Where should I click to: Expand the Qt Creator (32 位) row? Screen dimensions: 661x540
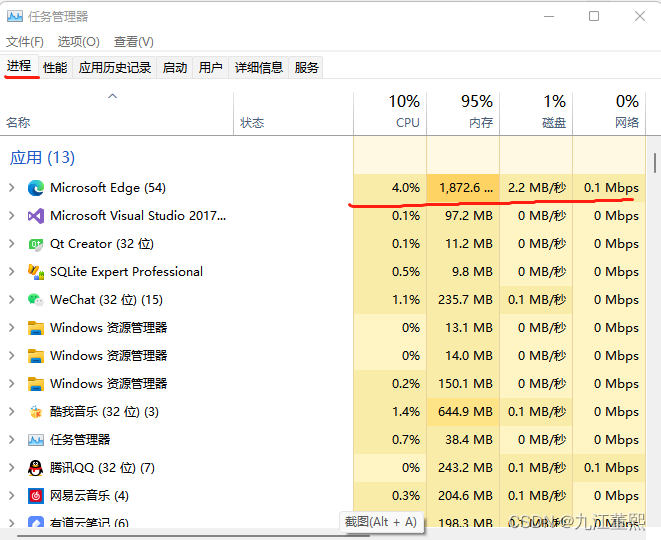12,244
